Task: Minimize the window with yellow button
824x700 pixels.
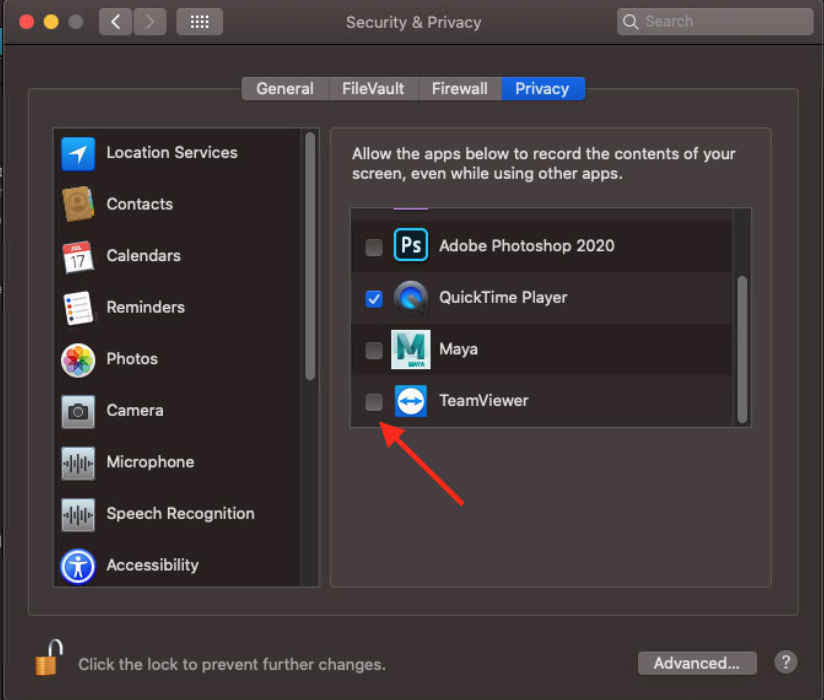Action: (51, 22)
